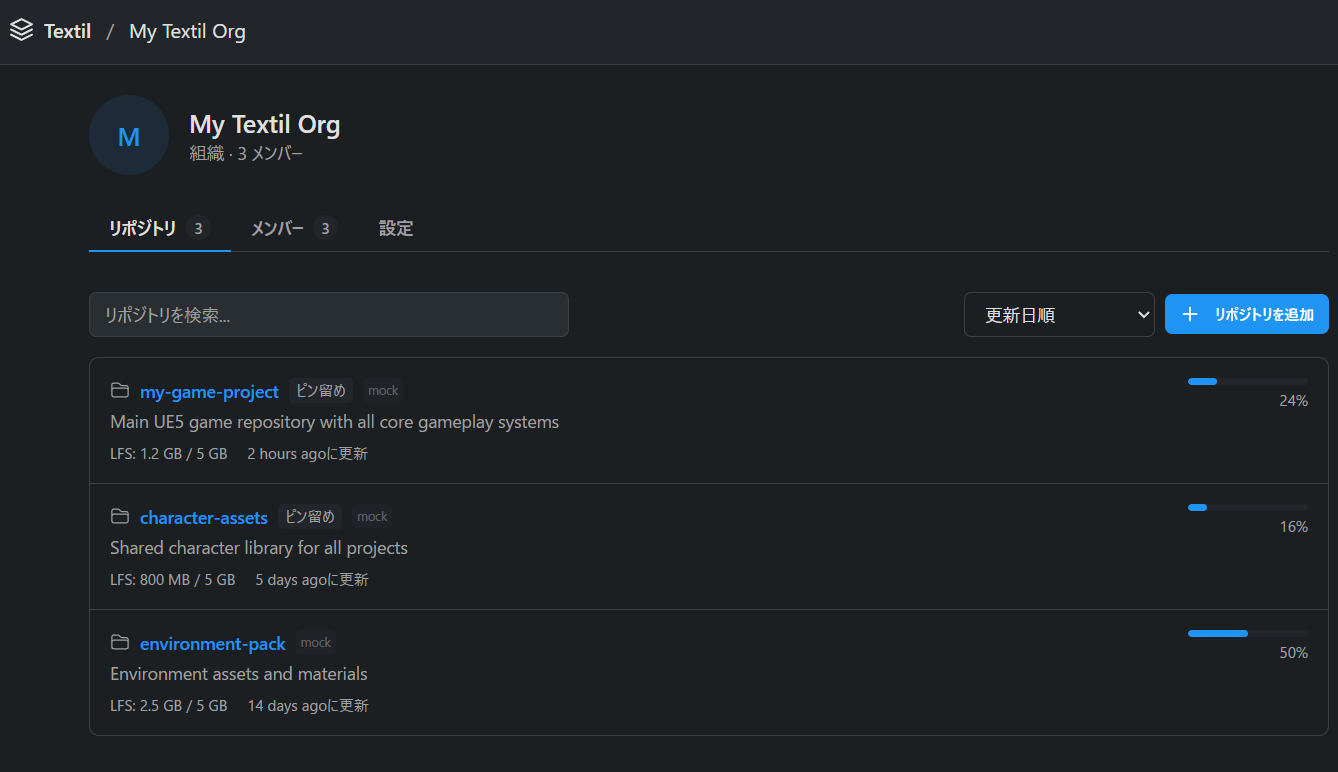This screenshot has height=772, width=1338.
Task: Focus the リポジトリを検索 search field
Action: coord(328,315)
